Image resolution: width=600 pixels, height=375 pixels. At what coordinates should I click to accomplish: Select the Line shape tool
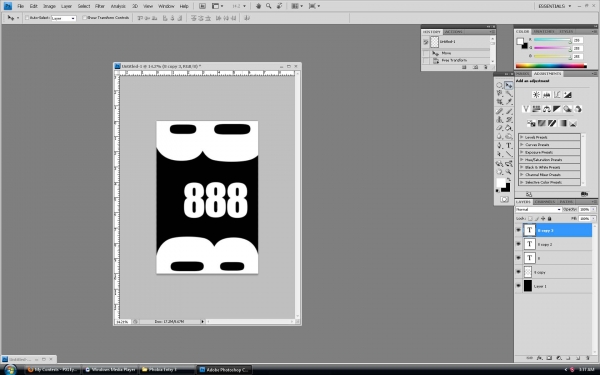tap(509, 154)
